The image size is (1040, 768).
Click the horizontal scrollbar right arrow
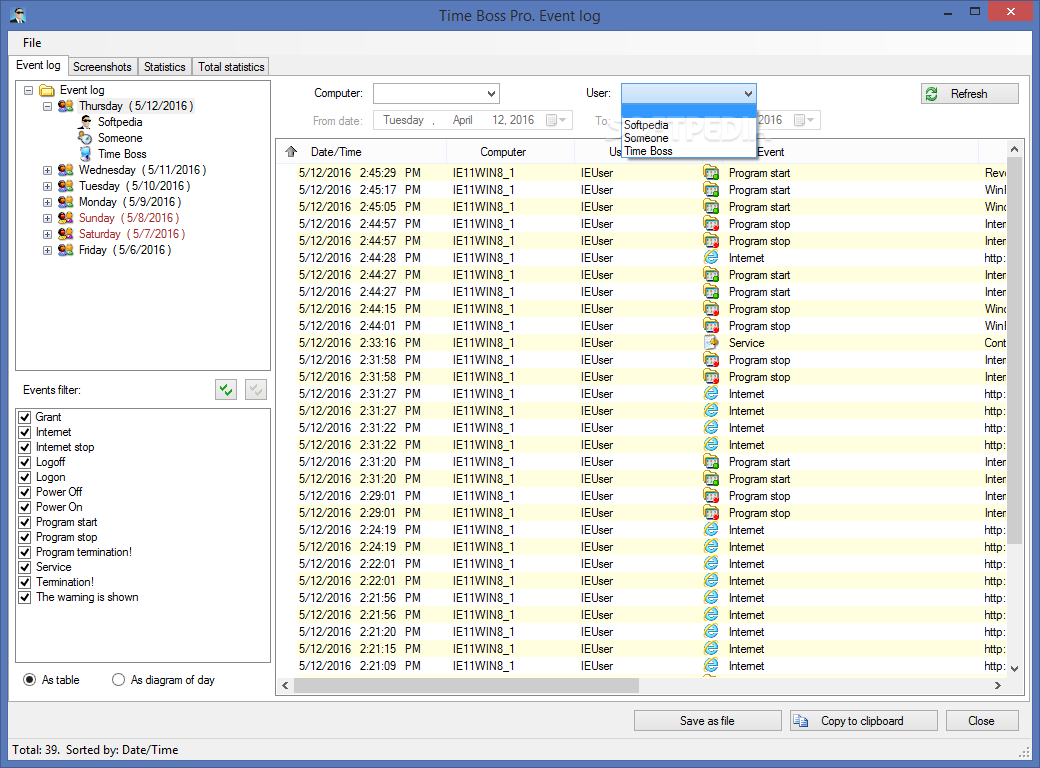coord(998,685)
